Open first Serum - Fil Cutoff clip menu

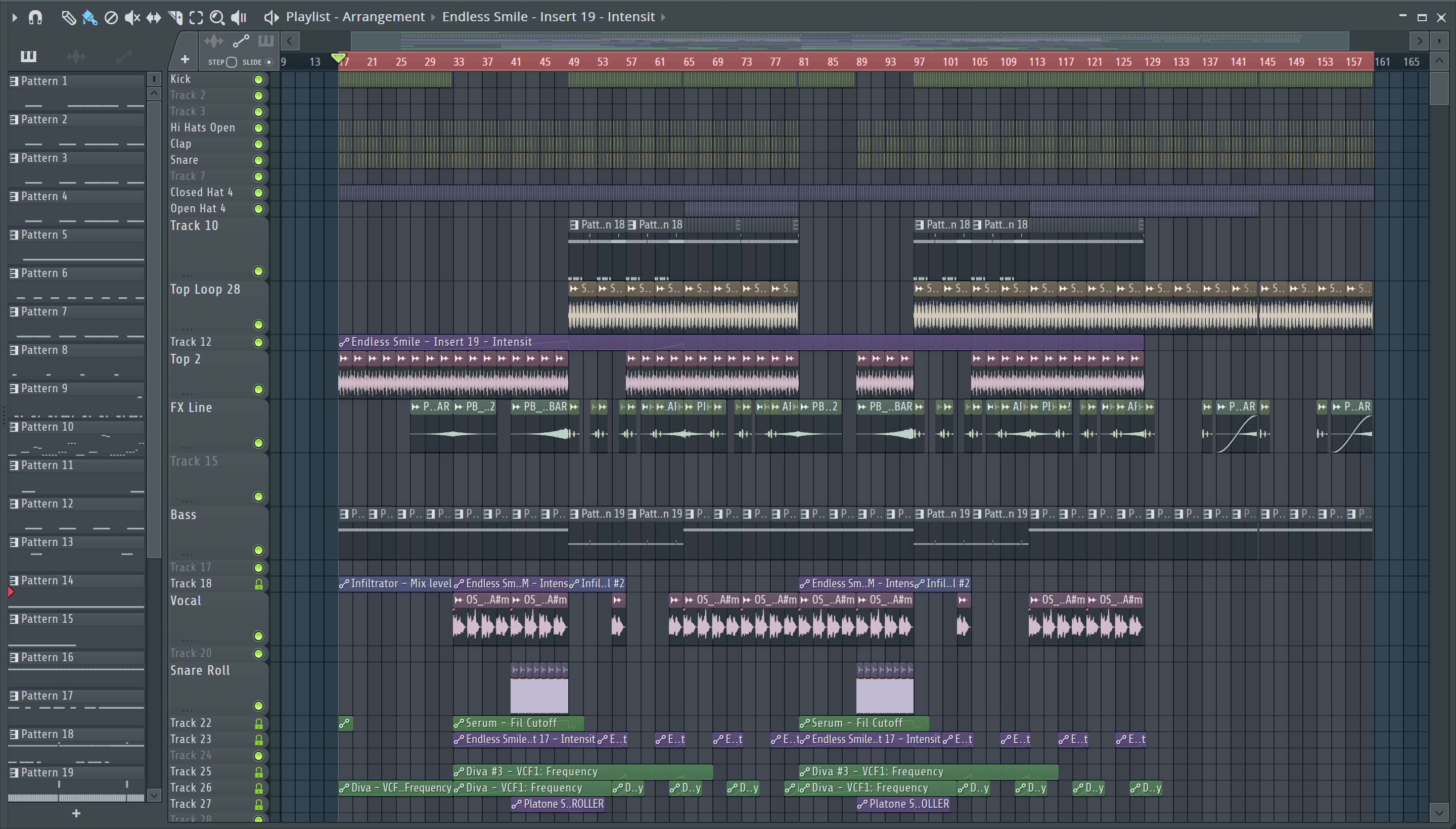point(459,724)
